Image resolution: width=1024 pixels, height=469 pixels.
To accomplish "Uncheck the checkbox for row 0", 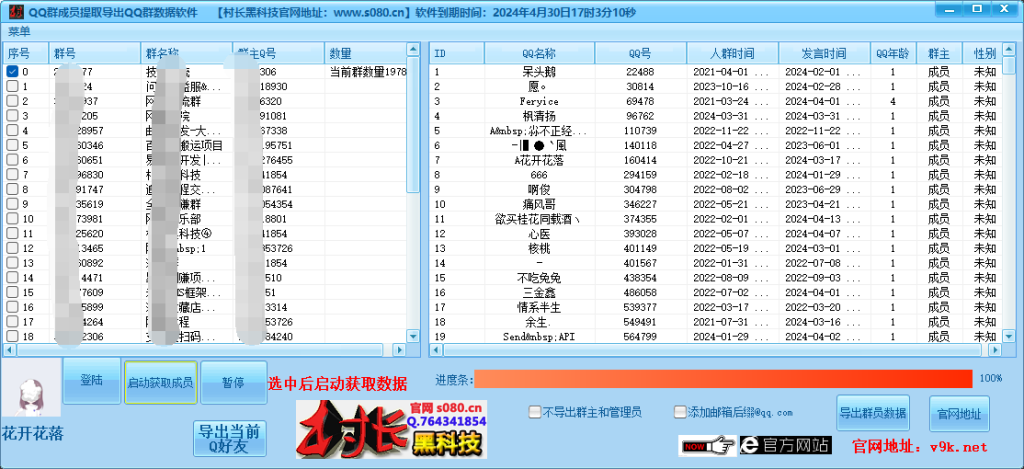I will 12,72.
